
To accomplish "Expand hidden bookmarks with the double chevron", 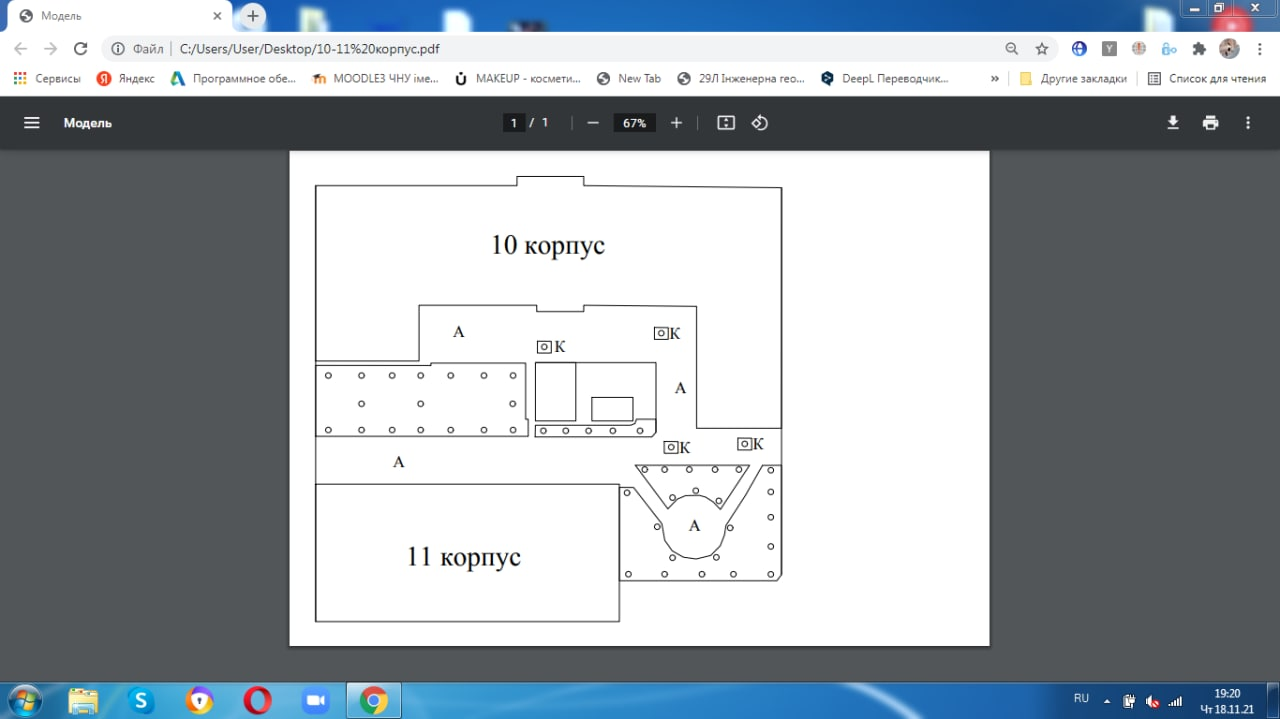I will [x=994, y=78].
